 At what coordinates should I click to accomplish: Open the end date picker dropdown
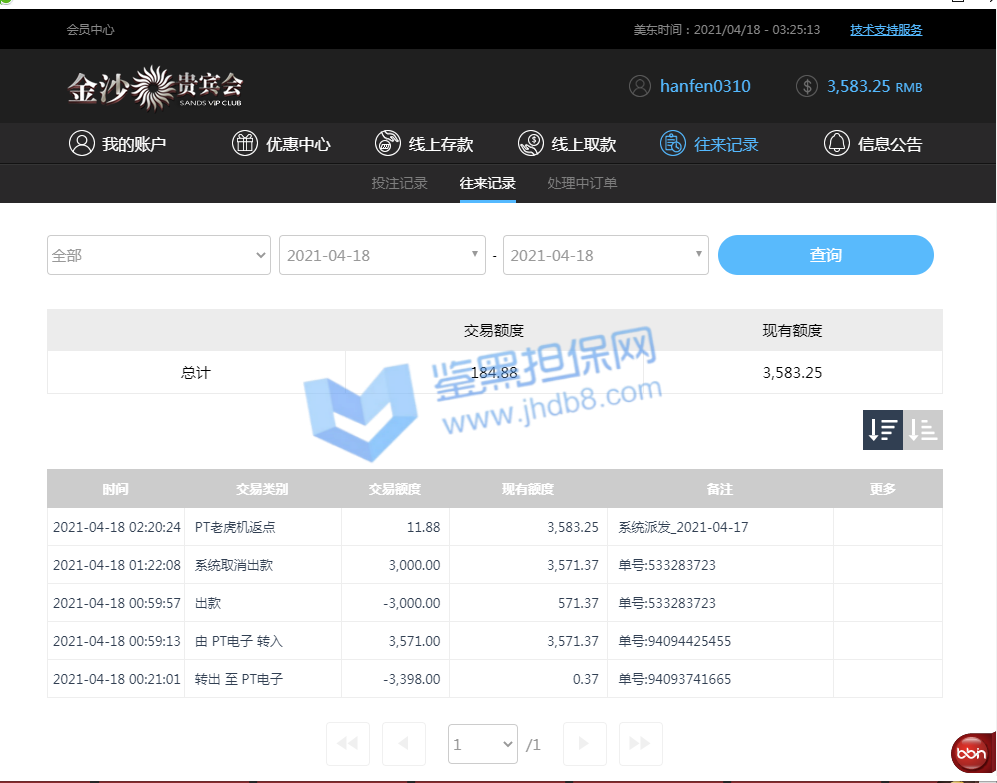[606, 255]
